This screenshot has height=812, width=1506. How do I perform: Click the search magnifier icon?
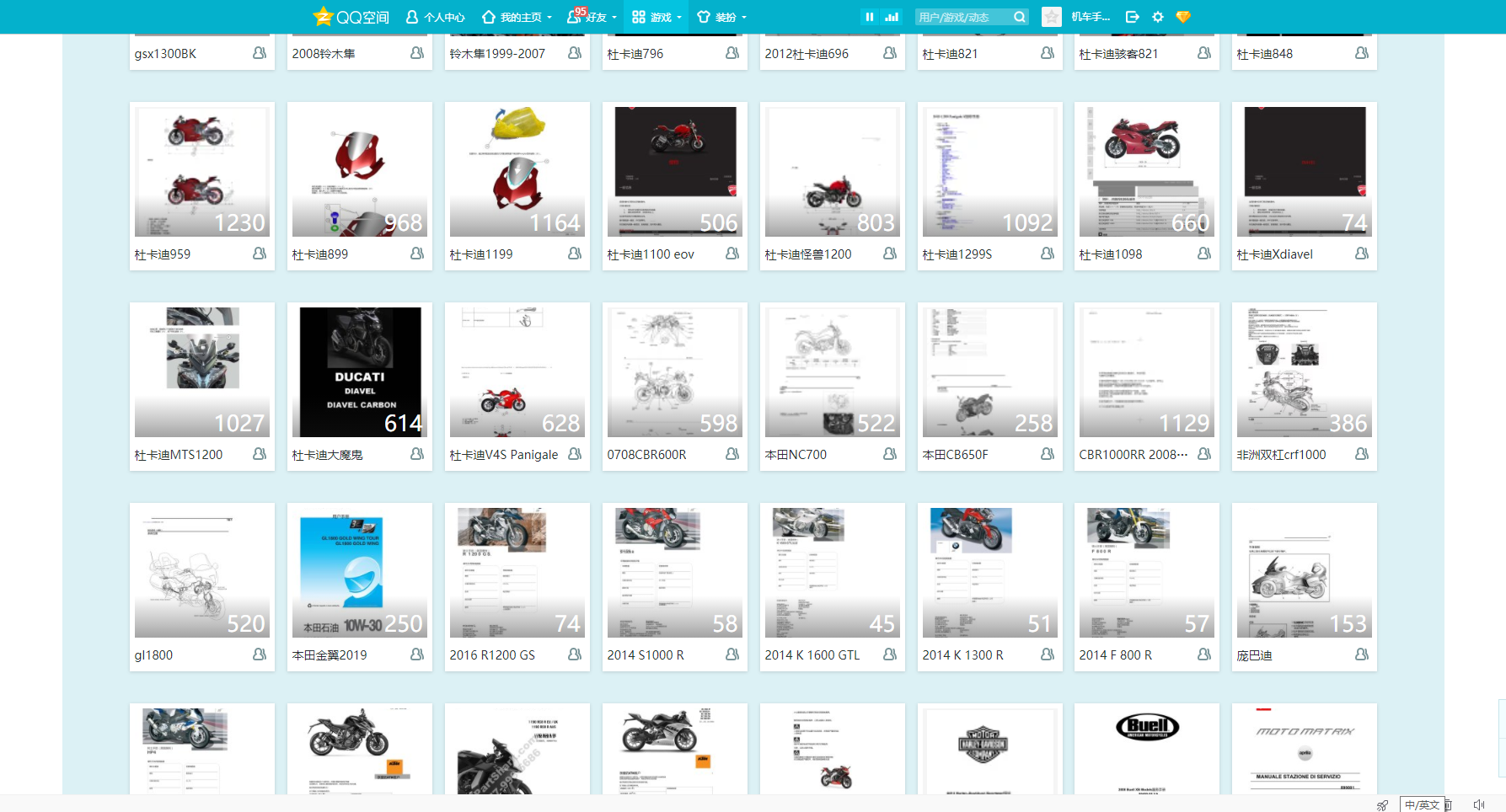click(1019, 17)
